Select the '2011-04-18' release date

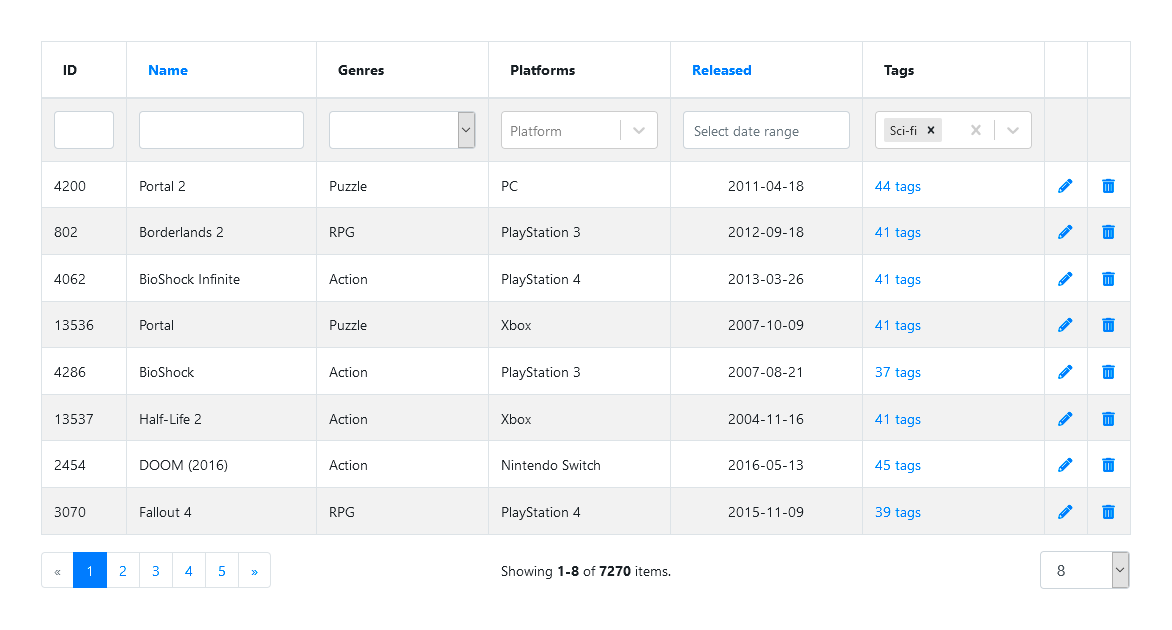(766, 186)
